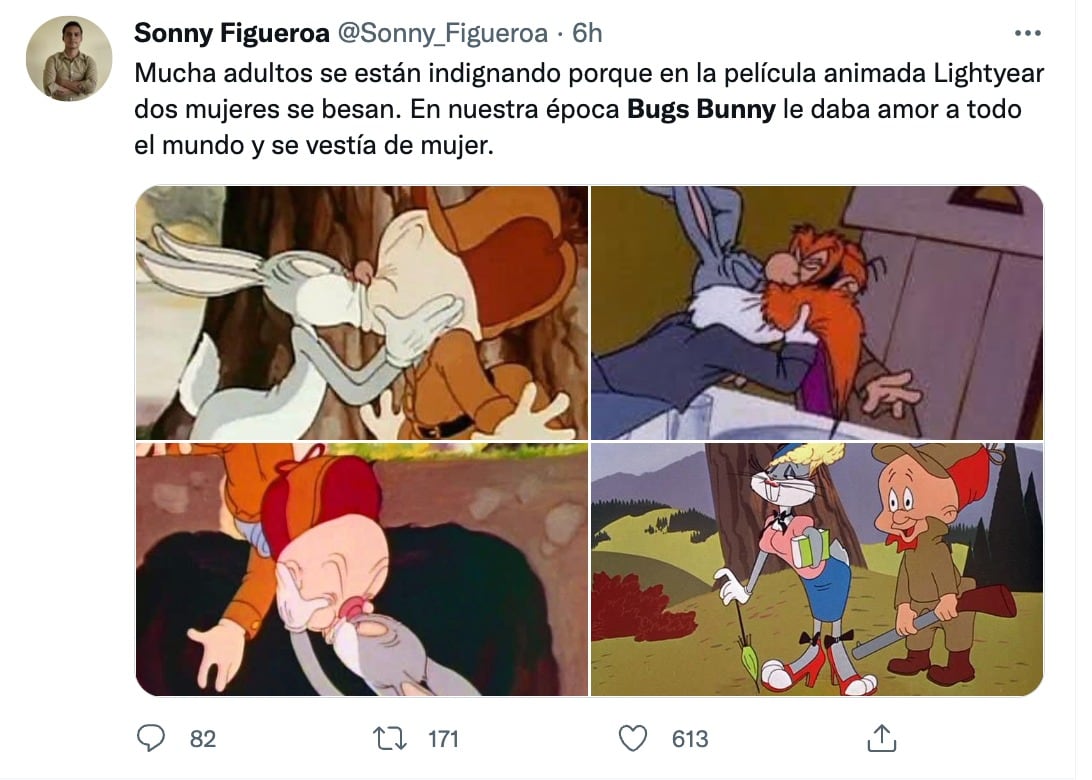The image size is (1092, 780).
Task: Like the tweet with the heart icon
Action: [x=633, y=738]
